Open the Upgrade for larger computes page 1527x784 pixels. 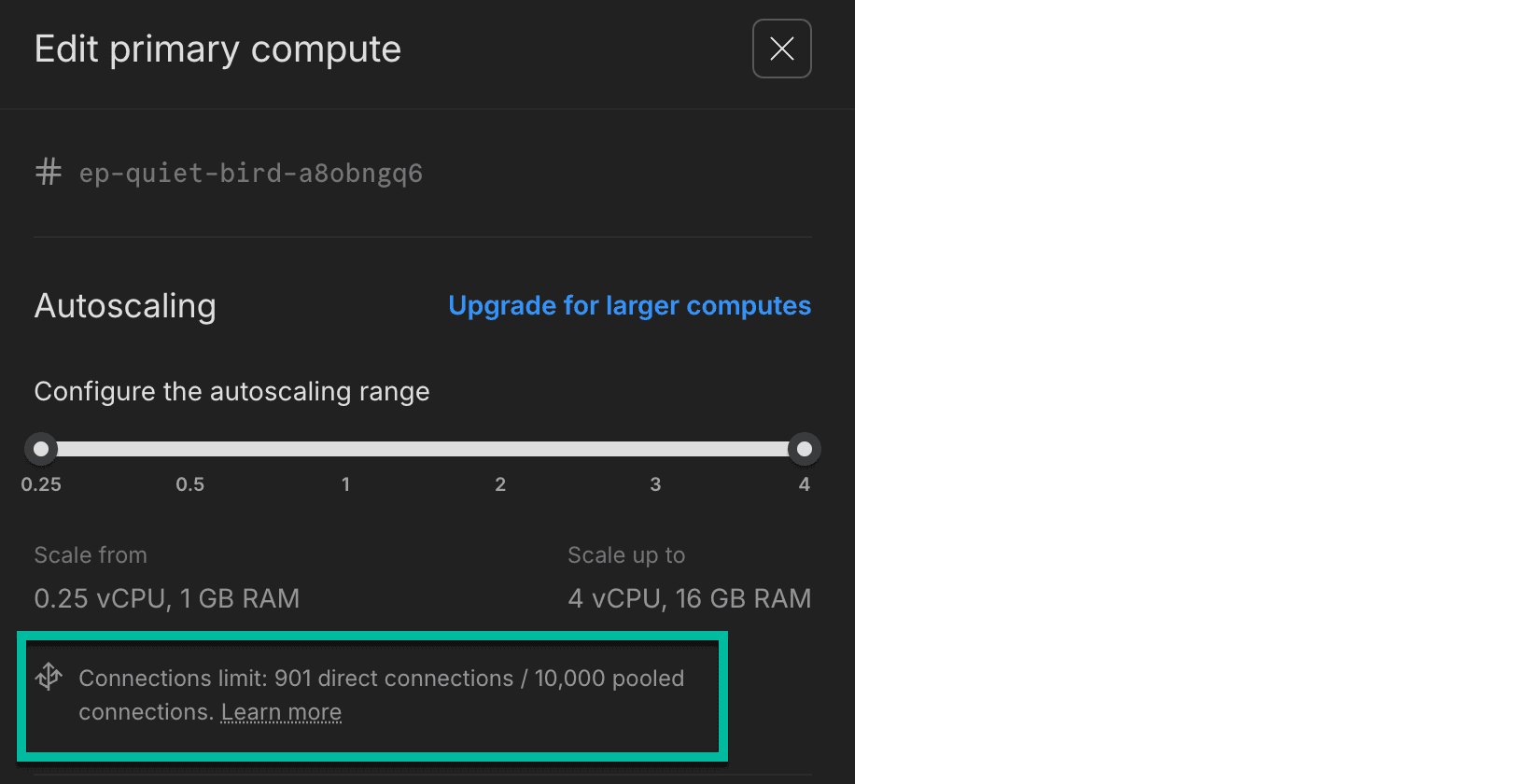pos(629,305)
